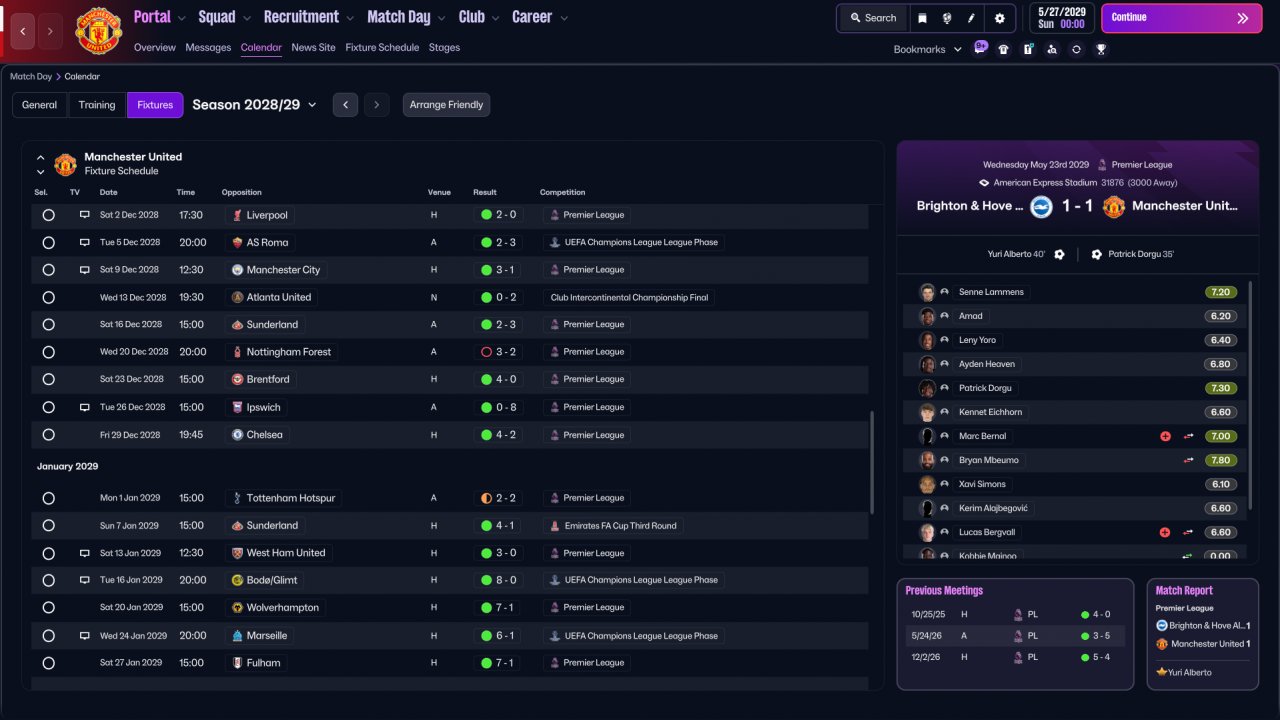Click the Continue button
The image size is (1280, 720).
click(1182, 18)
